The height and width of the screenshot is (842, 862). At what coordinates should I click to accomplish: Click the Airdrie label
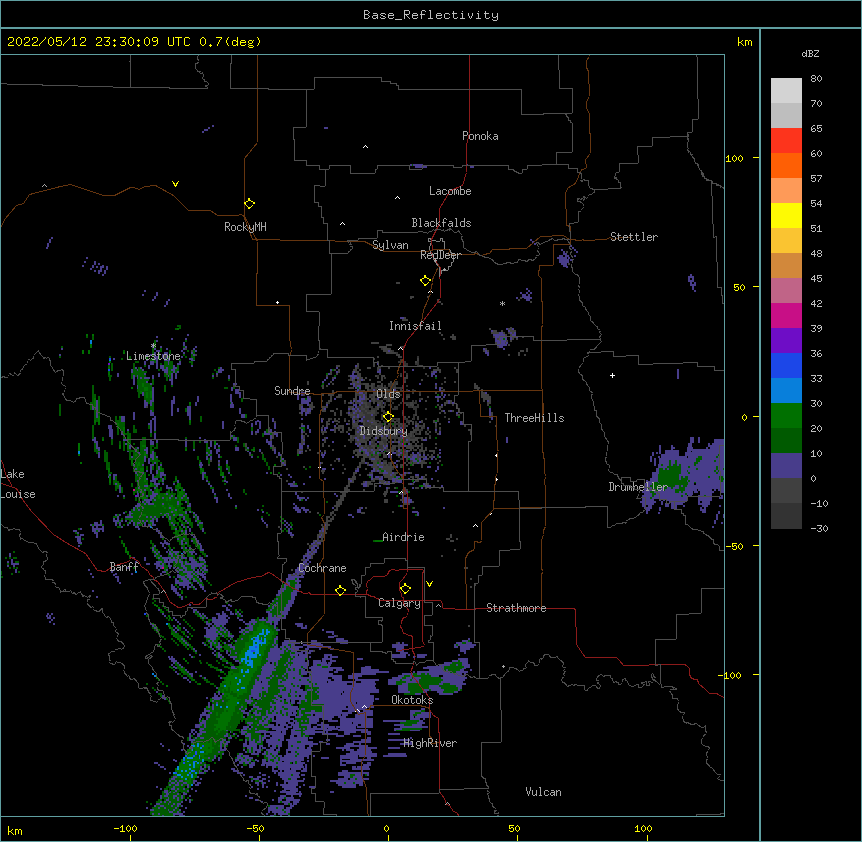pos(404,537)
